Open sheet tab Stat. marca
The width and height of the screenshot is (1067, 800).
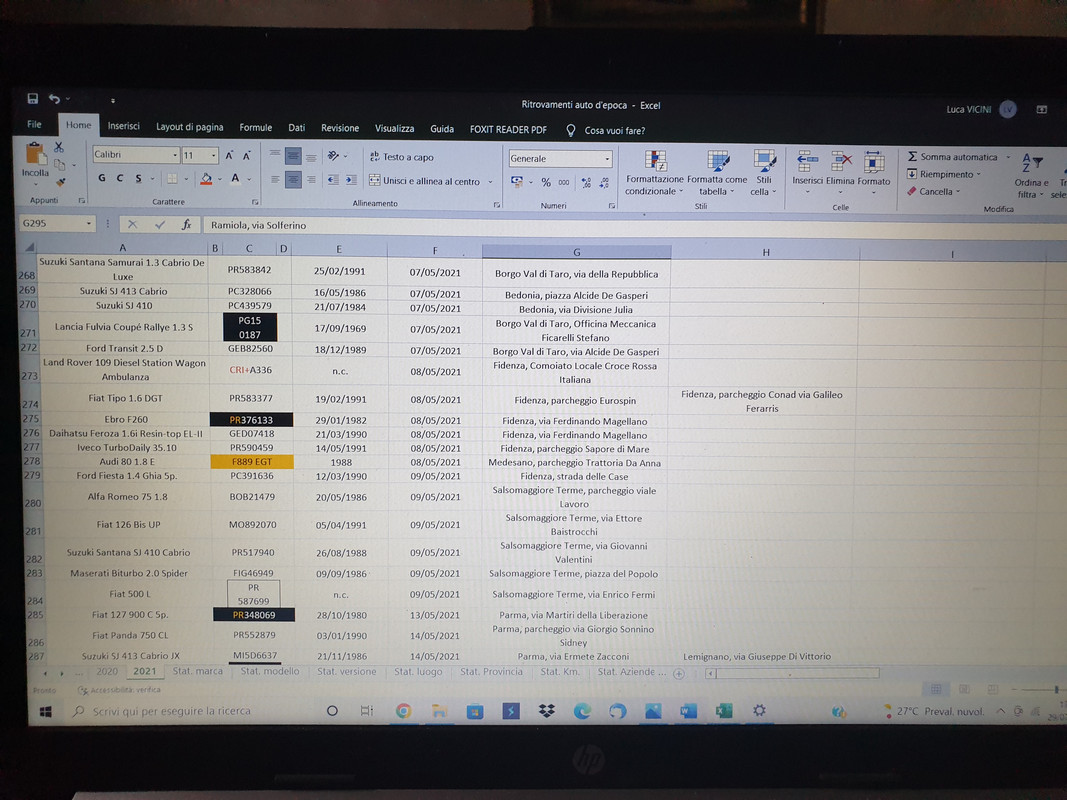pos(197,671)
